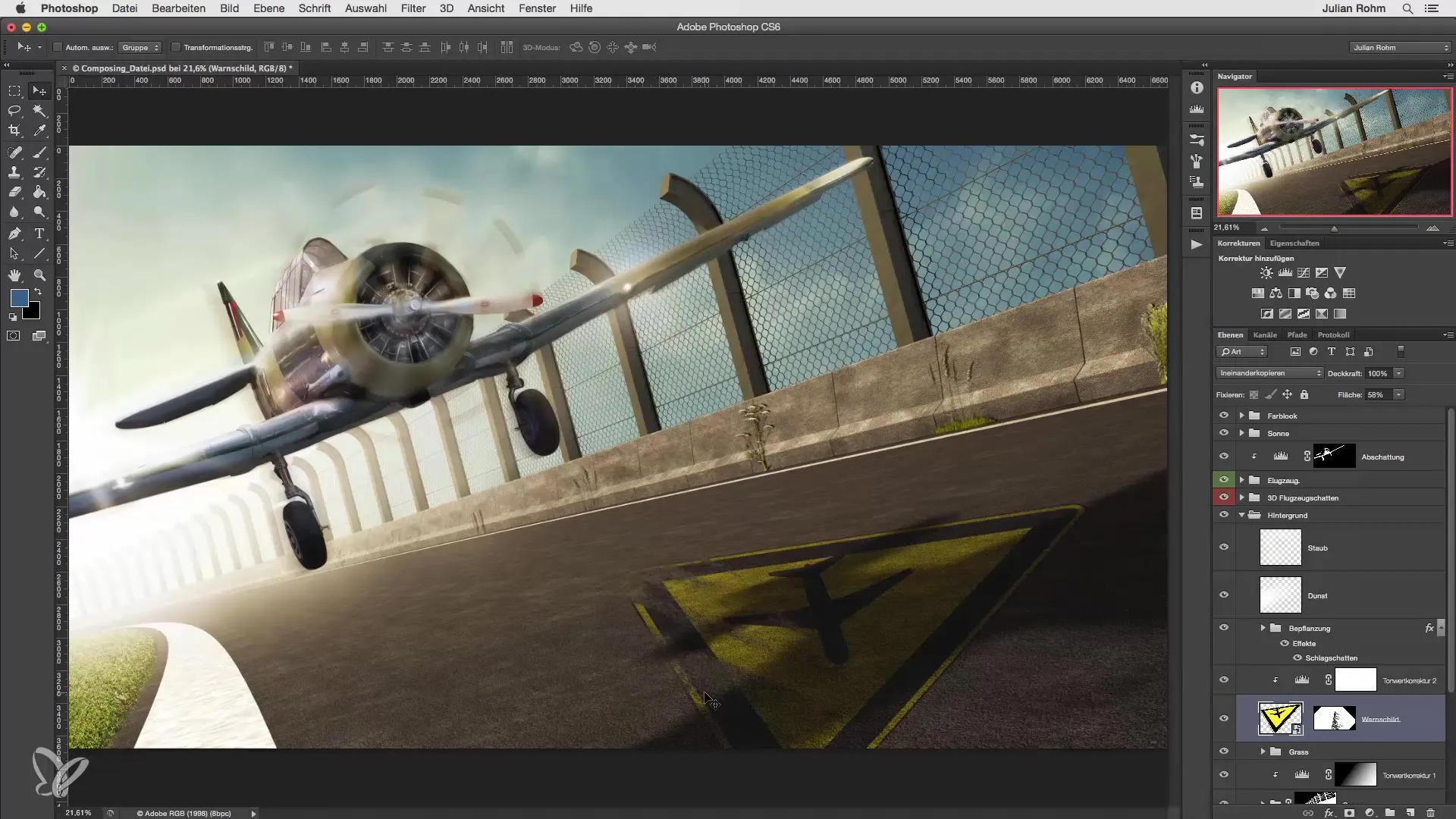Select the Paint Bucket tool
1456x819 pixels.
(39, 192)
